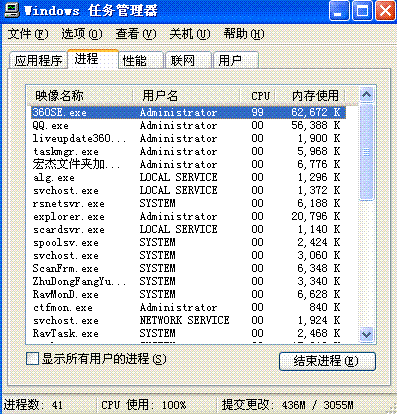Click the process list scroll-down arrow

click(x=366, y=334)
